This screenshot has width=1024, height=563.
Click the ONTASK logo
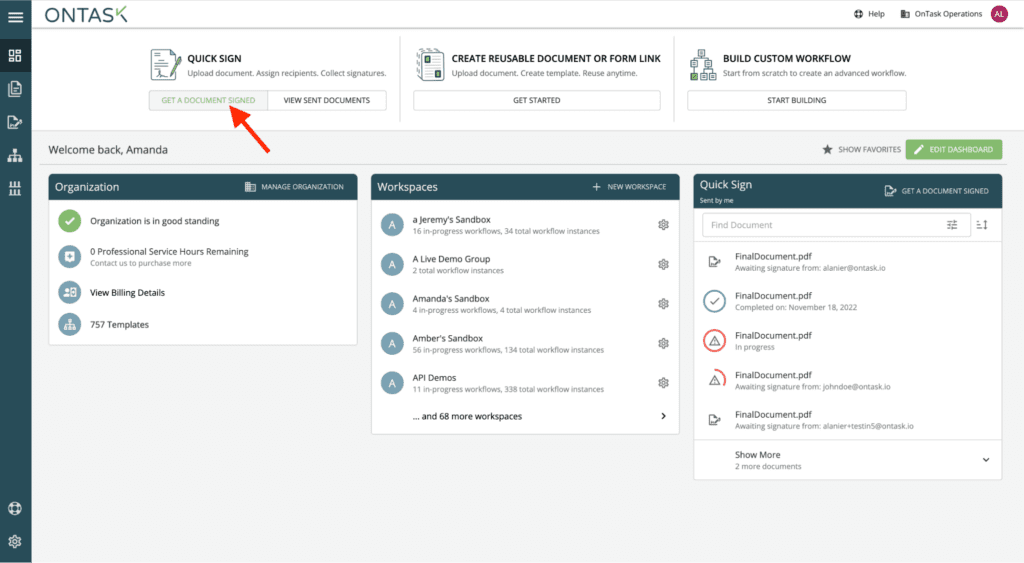point(86,14)
